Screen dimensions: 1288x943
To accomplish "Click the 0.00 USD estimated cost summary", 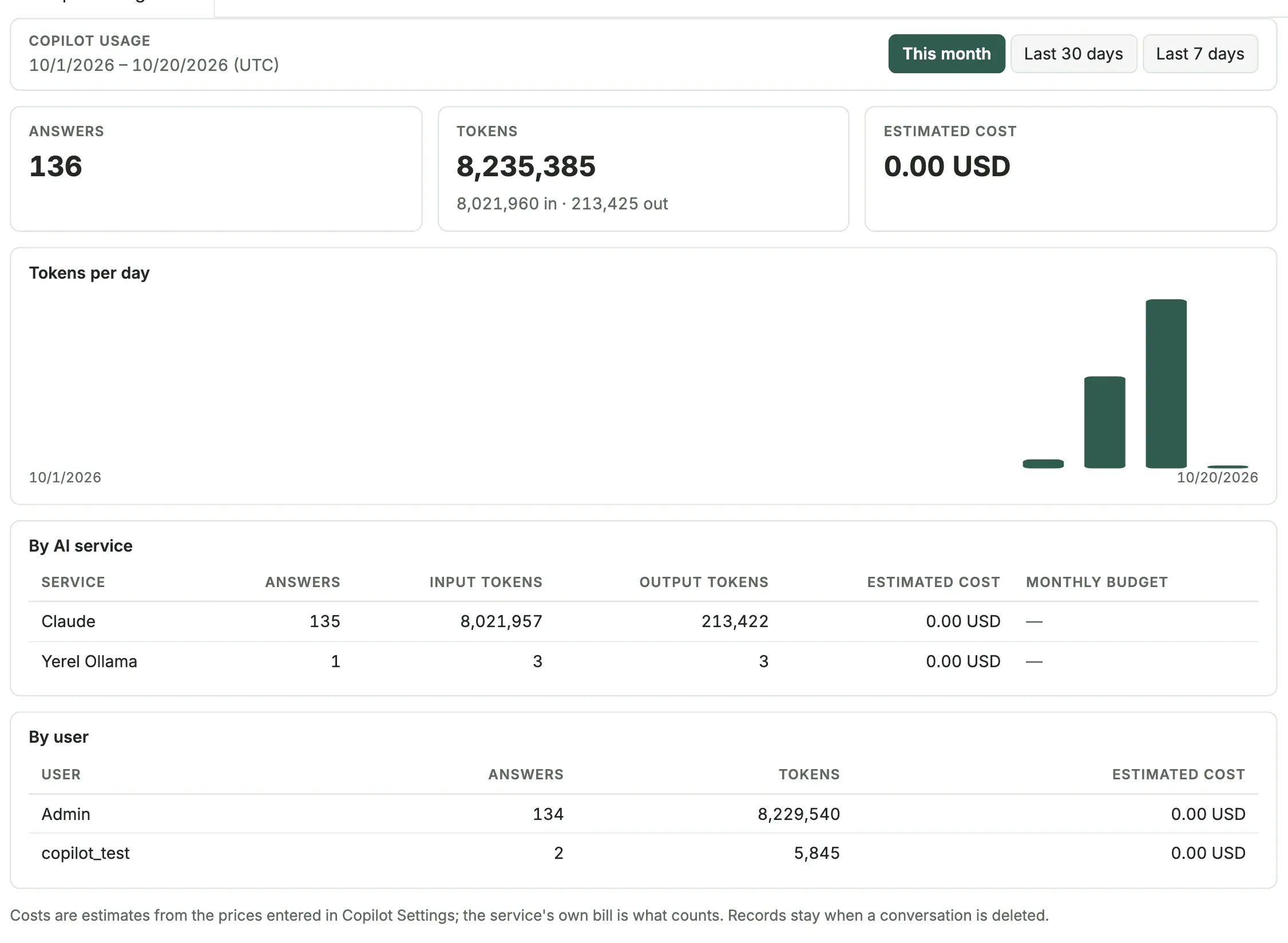I will (947, 167).
